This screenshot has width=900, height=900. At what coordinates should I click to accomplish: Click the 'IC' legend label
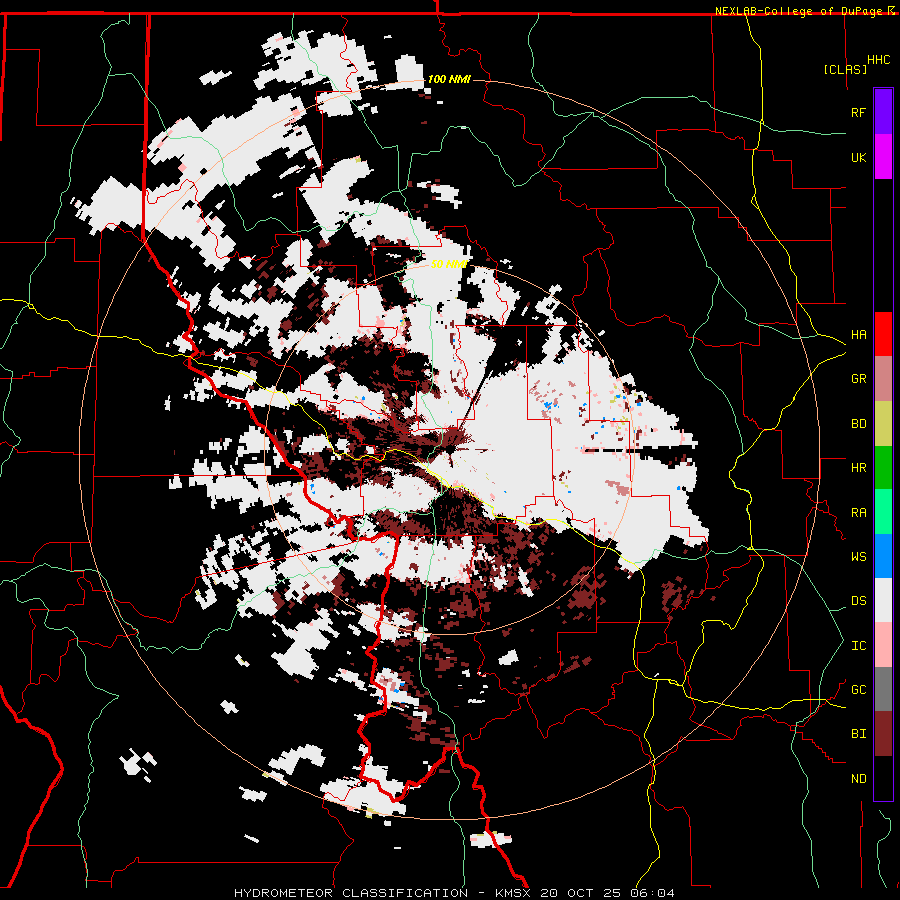(x=858, y=646)
